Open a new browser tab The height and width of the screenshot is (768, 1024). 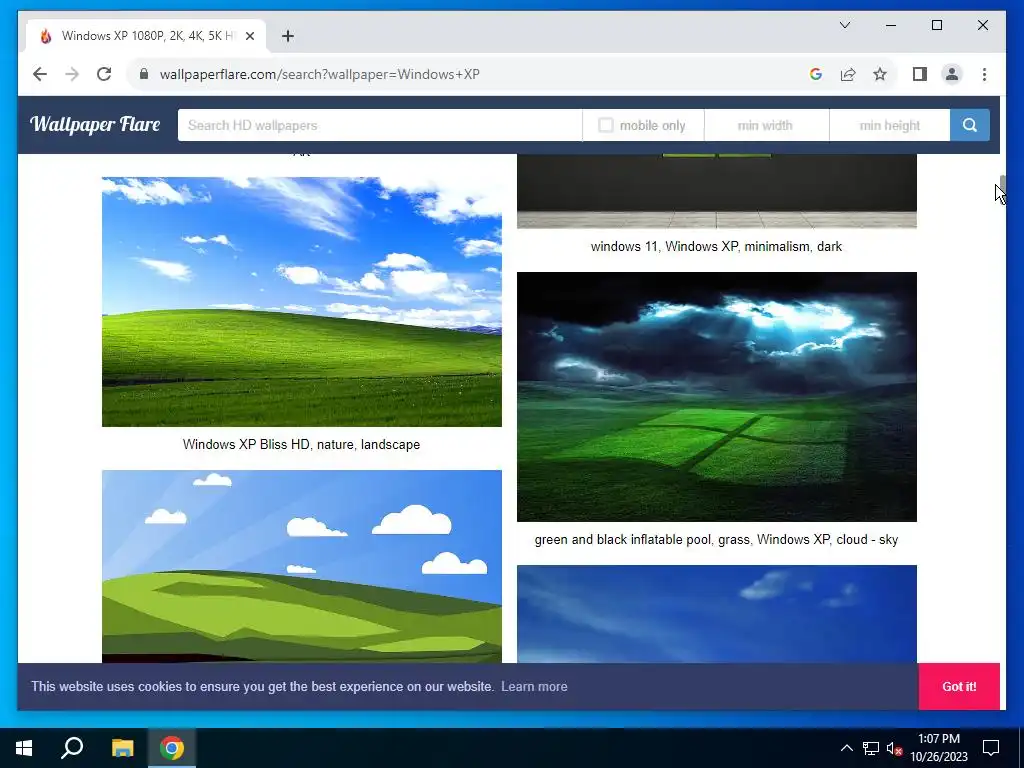tap(287, 36)
